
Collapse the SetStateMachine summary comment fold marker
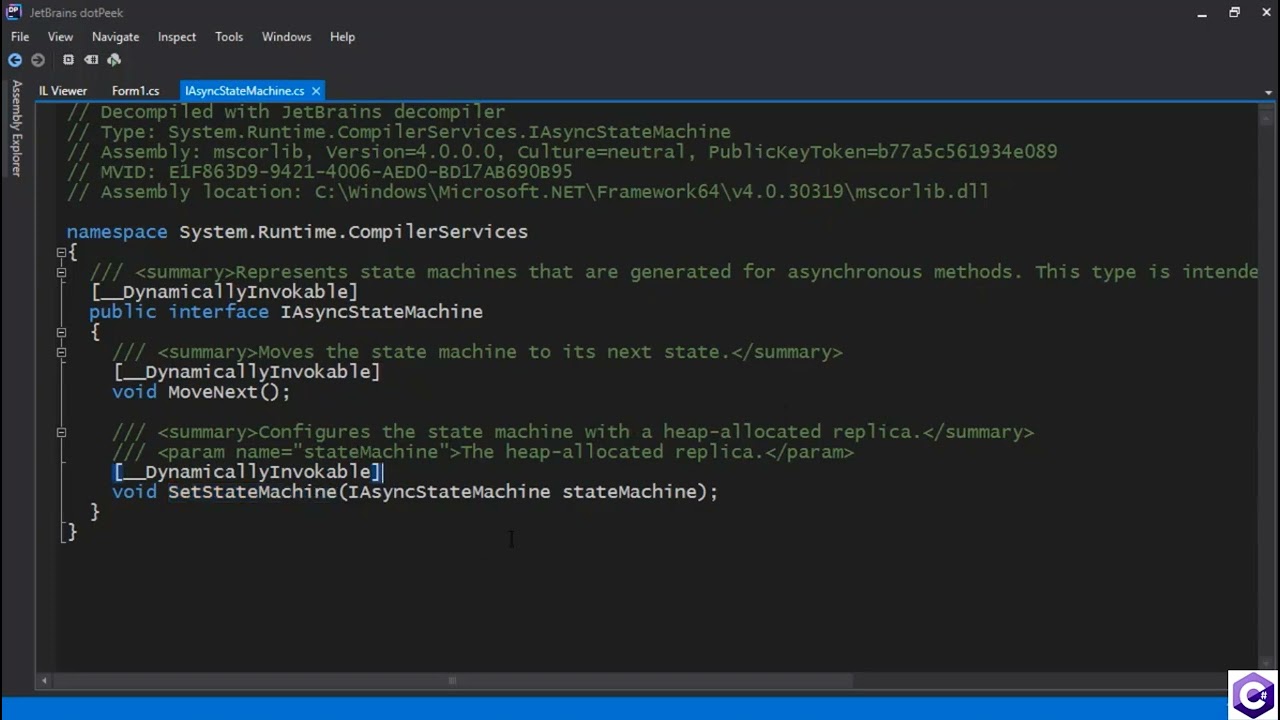pos(61,432)
